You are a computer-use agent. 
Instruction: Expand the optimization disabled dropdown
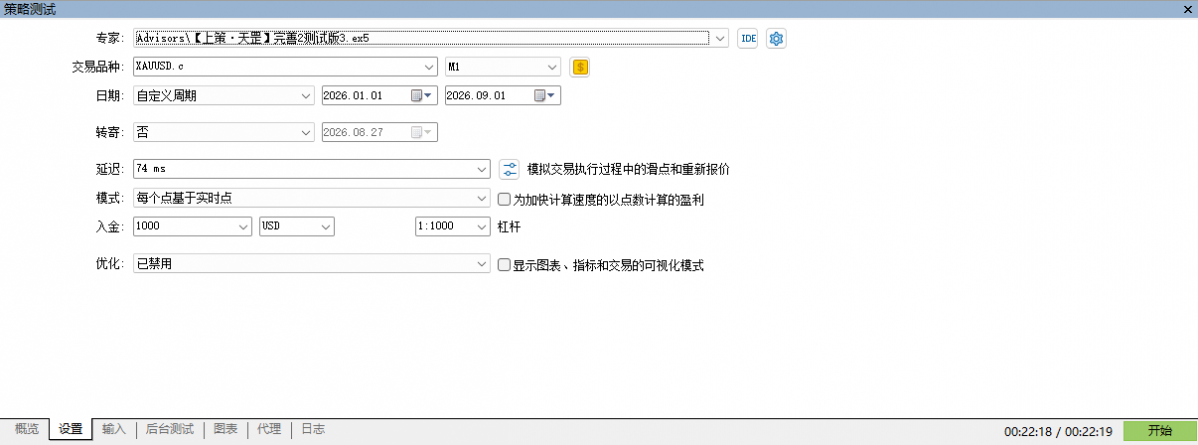point(482,264)
